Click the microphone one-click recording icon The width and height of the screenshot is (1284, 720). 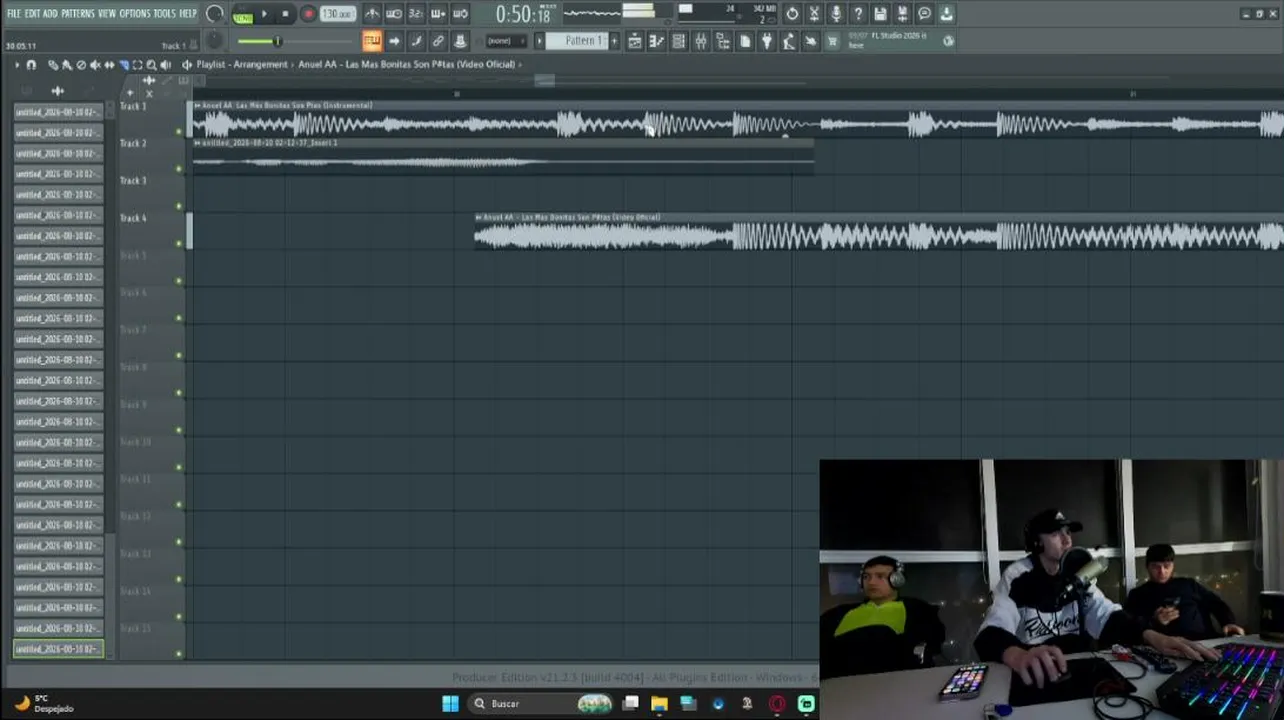tap(836, 14)
